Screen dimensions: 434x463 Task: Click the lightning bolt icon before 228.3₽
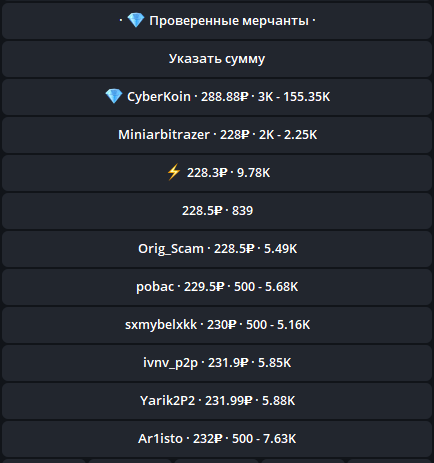click(x=173, y=172)
